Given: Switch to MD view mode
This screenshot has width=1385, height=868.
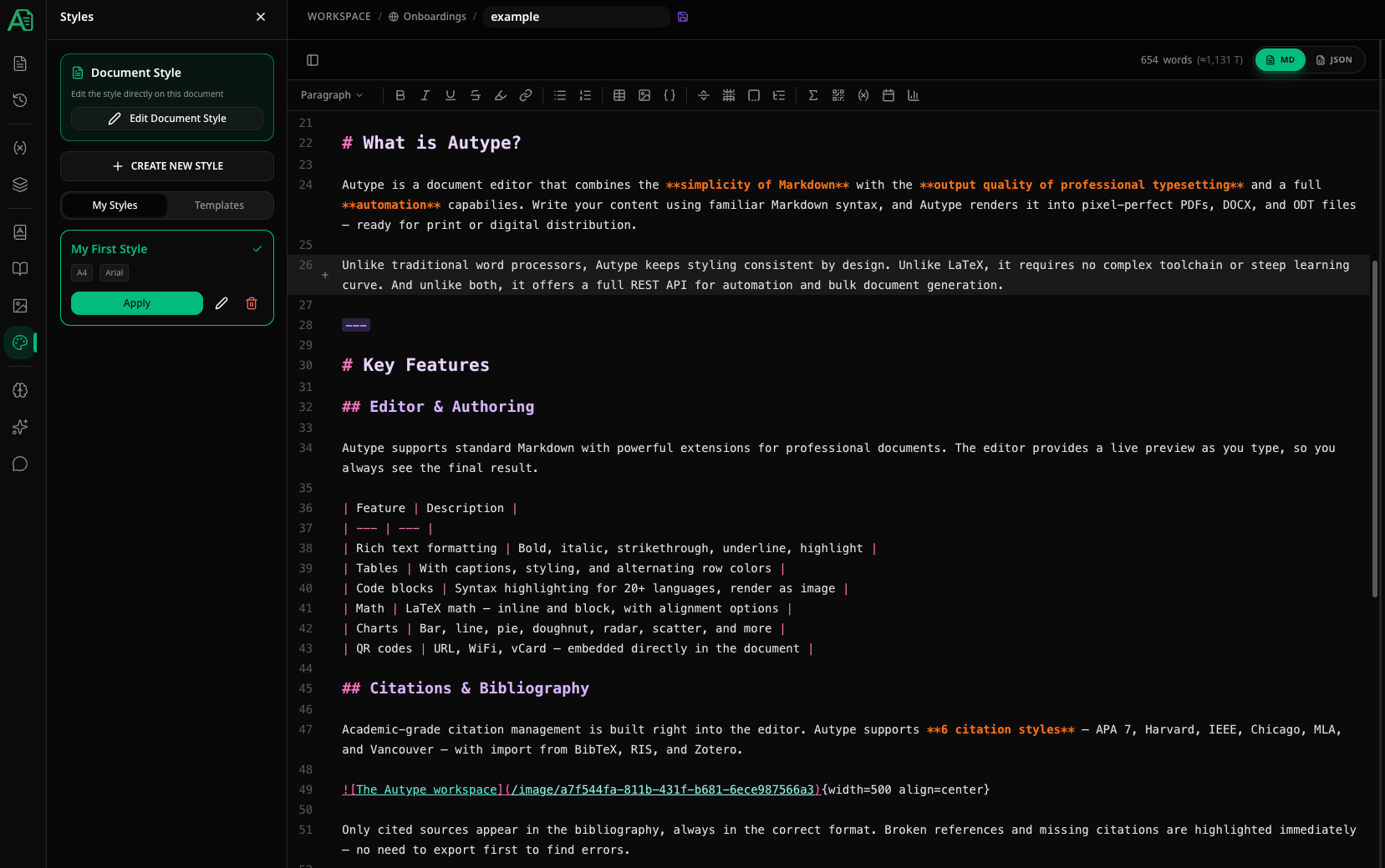Looking at the screenshot, I should (x=1281, y=60).
